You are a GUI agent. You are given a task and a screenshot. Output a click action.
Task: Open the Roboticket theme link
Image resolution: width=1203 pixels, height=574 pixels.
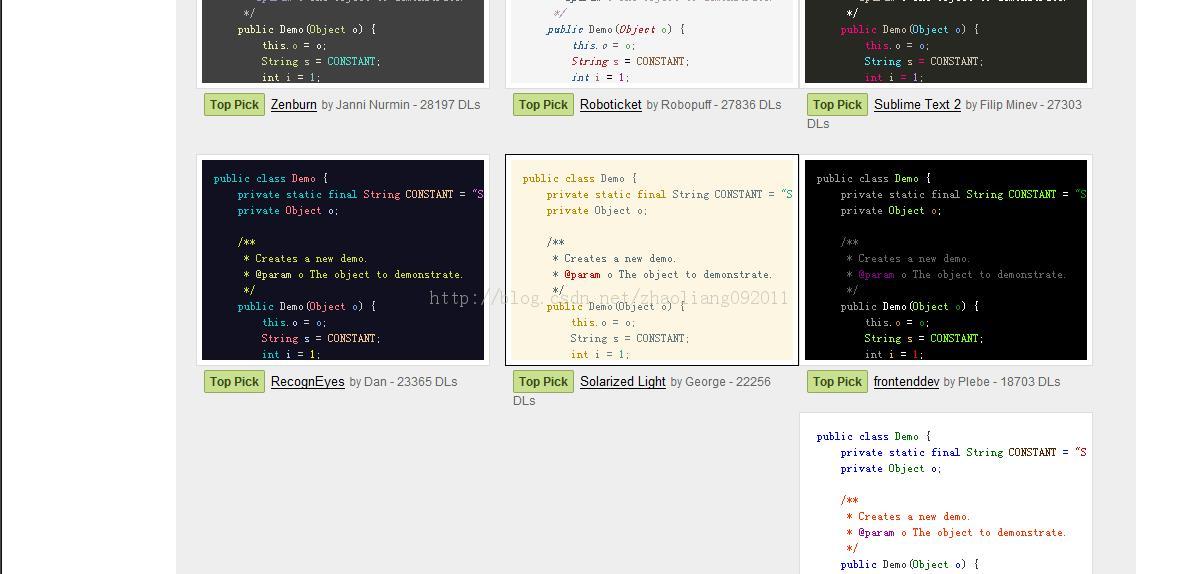(611, 105)
